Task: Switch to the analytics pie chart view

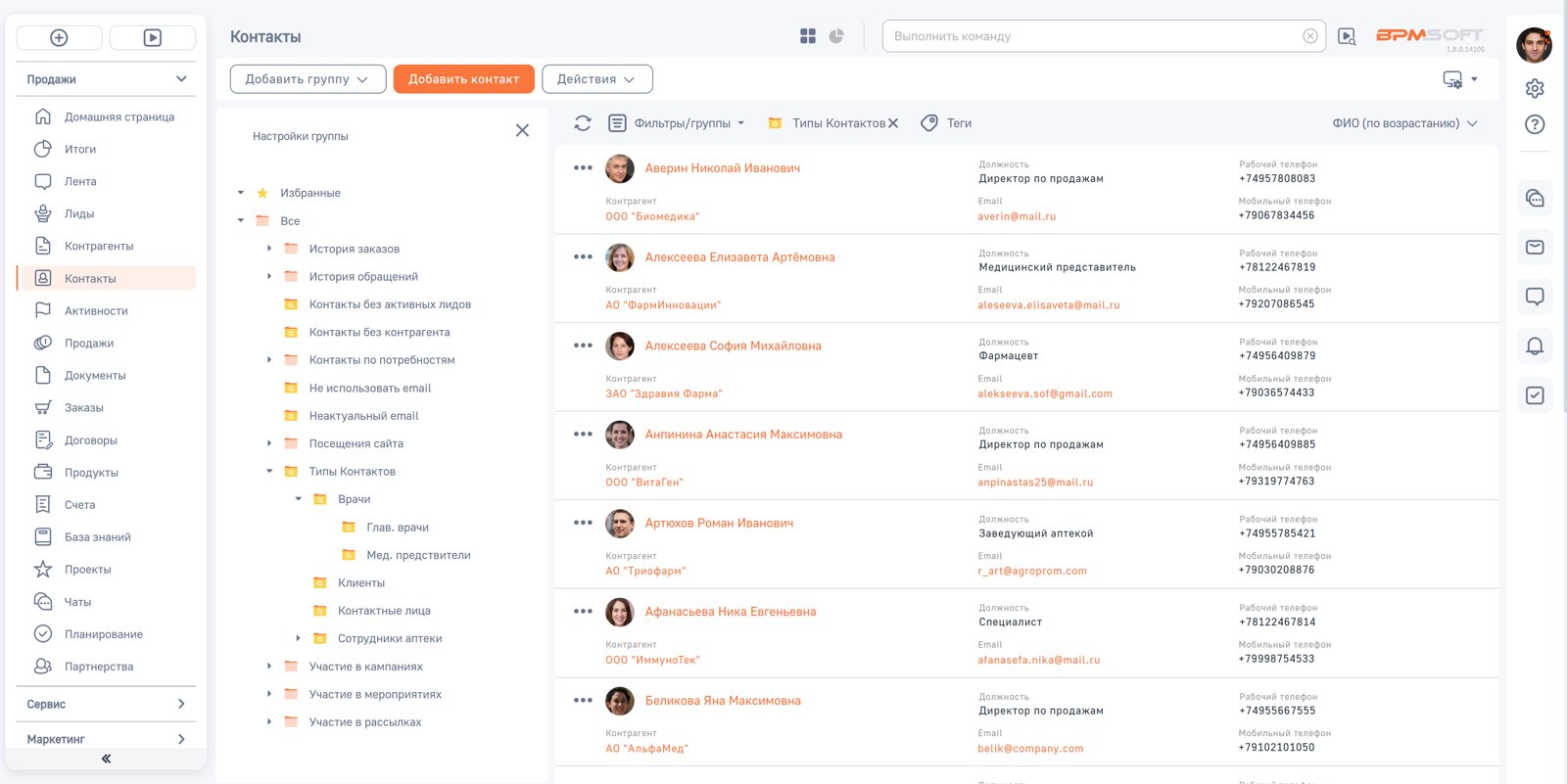Action: point(836,36)
